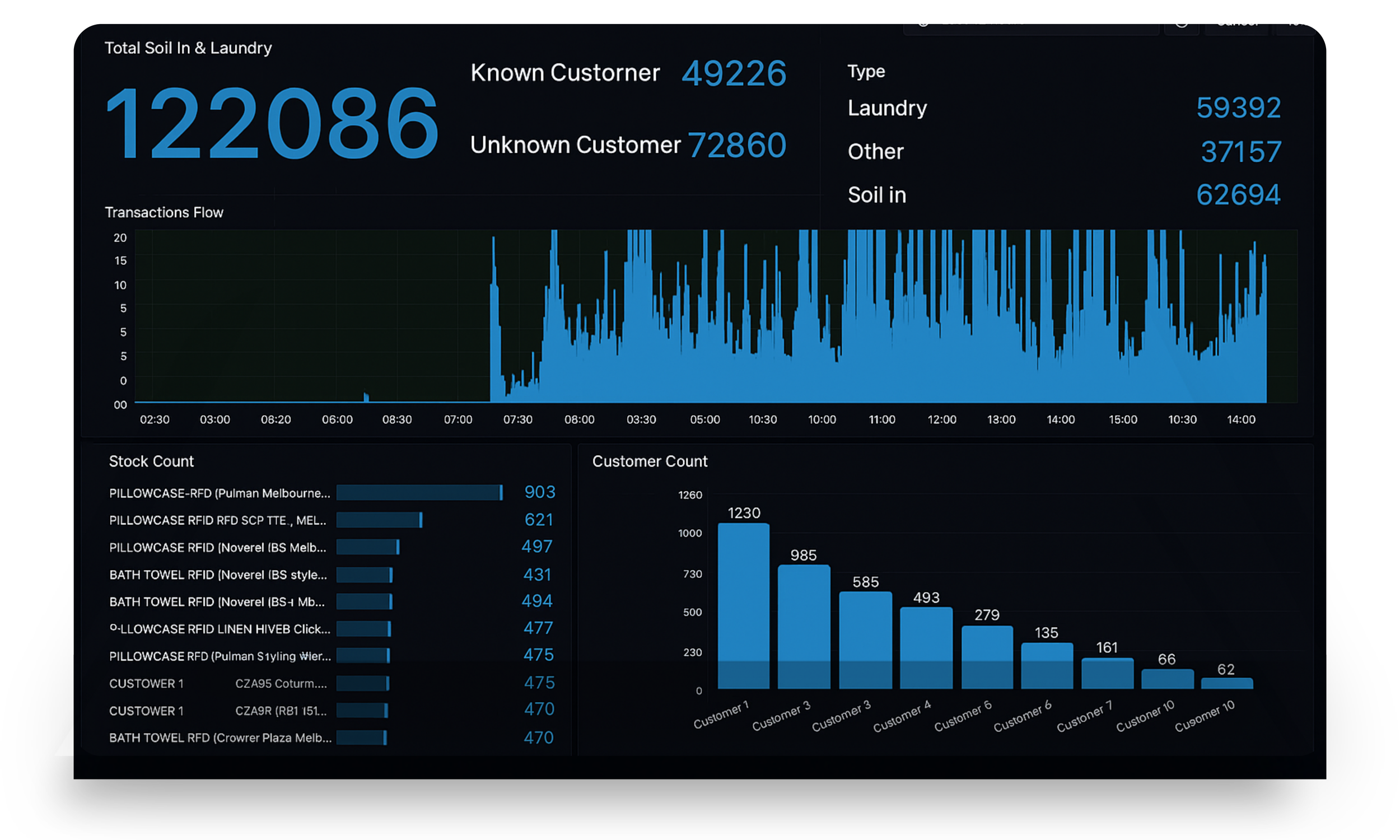Open the Transactions Flow panel title menu
The width and height of the screenshot is (1400, 840).
click(x=164, y=212)
